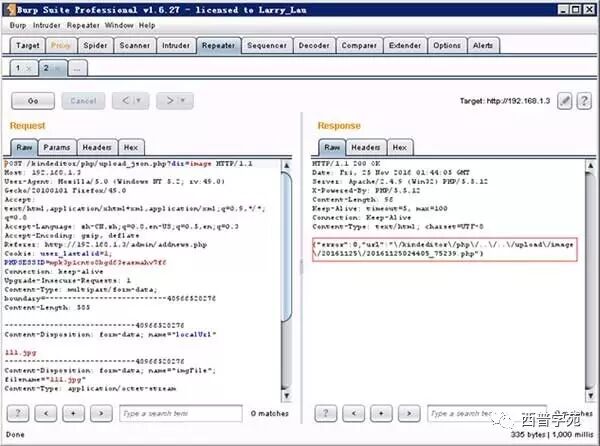Click the Cancel button
The width and height of the screenshot is (600, 446).
pyautogui.click(x=83, y=101)
